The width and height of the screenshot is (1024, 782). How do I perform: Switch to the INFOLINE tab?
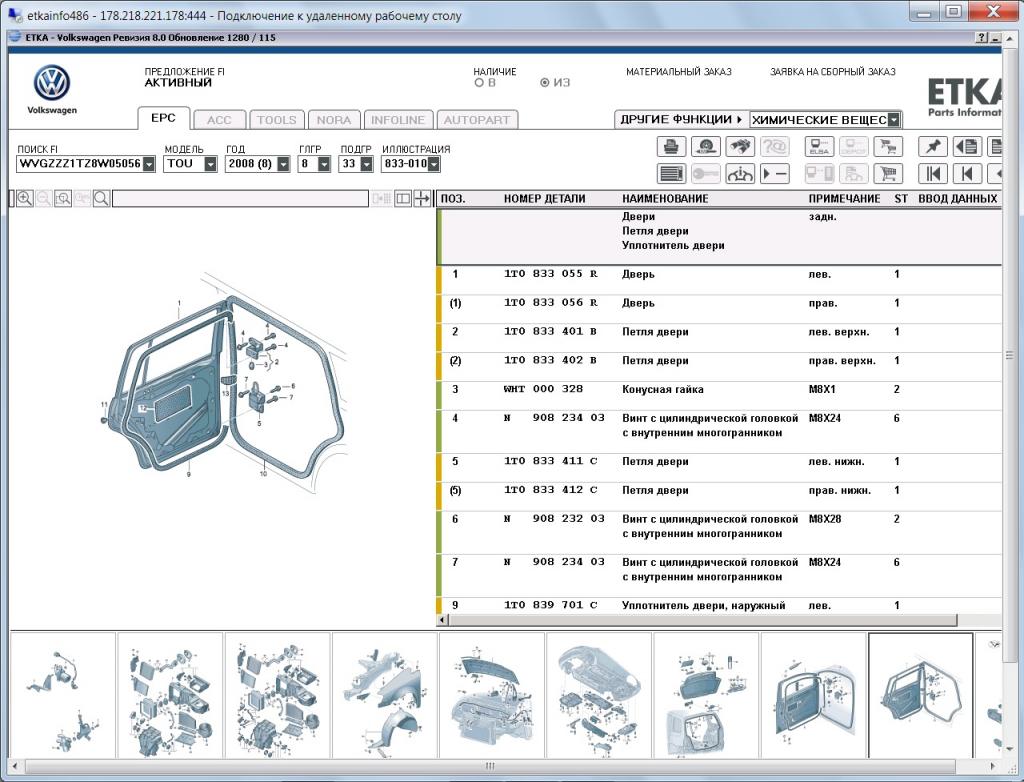tap(398, 120)
